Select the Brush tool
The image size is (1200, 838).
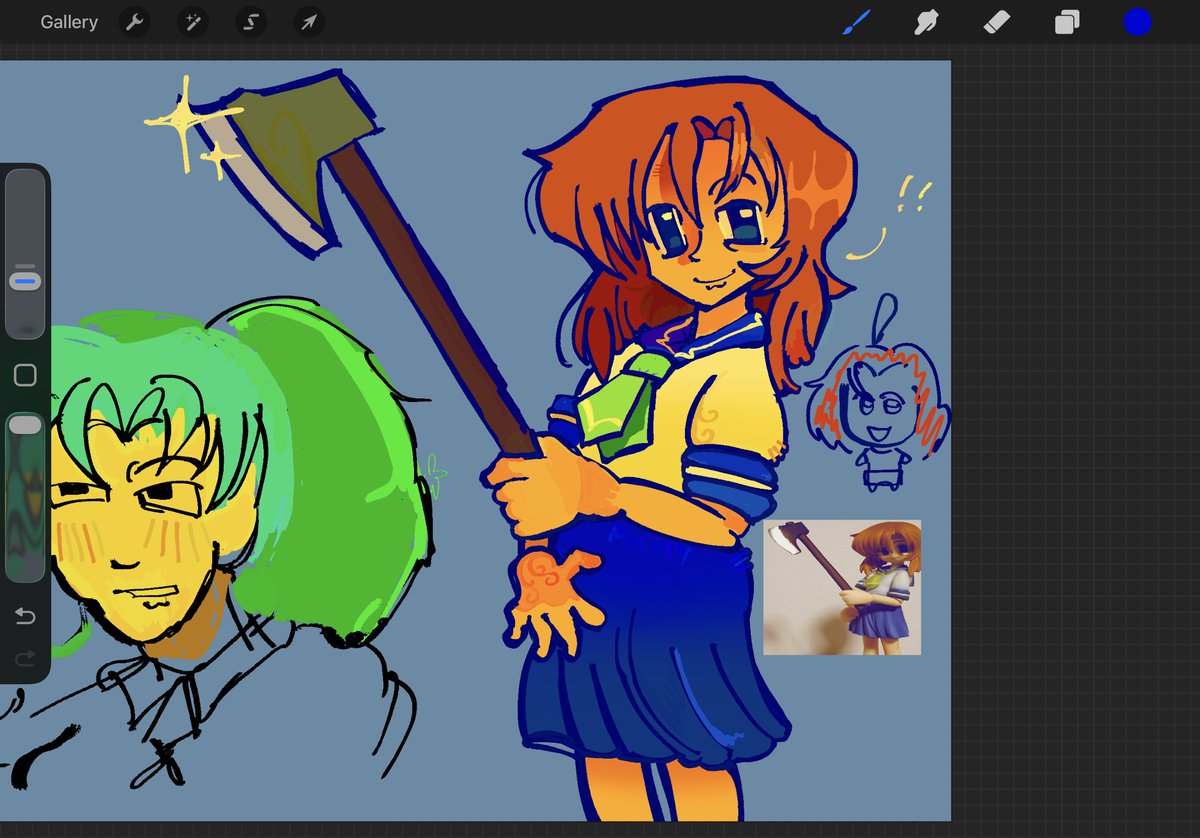coord(856,22)
